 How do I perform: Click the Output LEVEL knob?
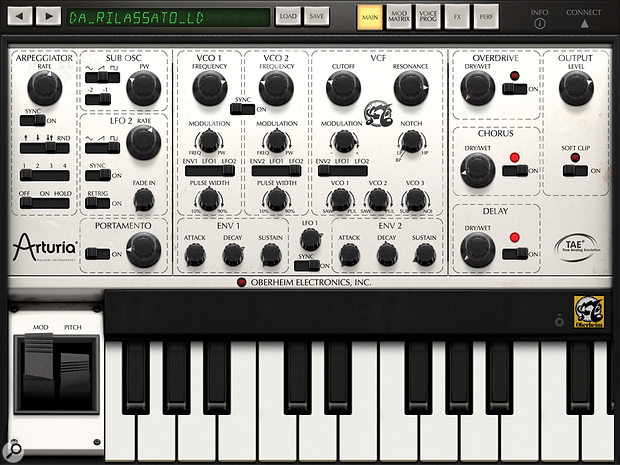click(x=576, y=88)
